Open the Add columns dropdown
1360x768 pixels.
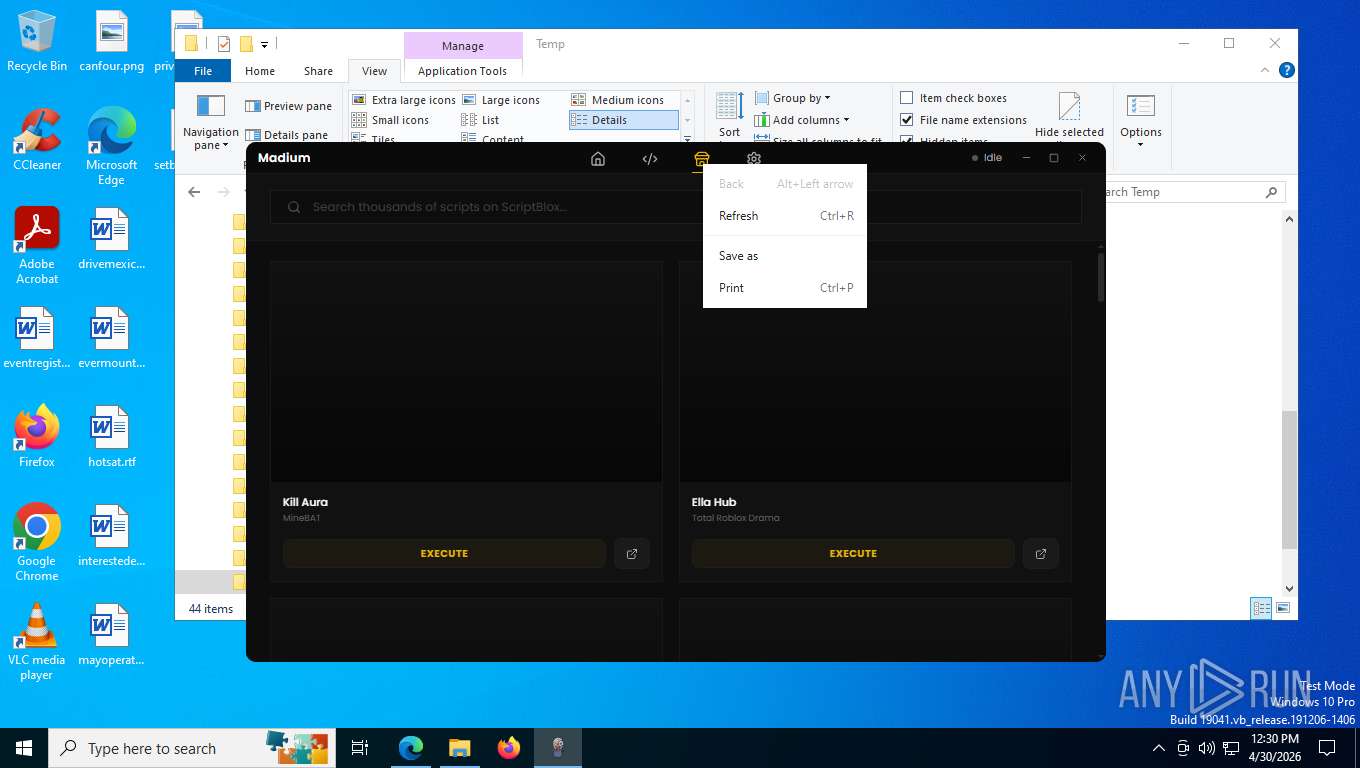[801, 120]
